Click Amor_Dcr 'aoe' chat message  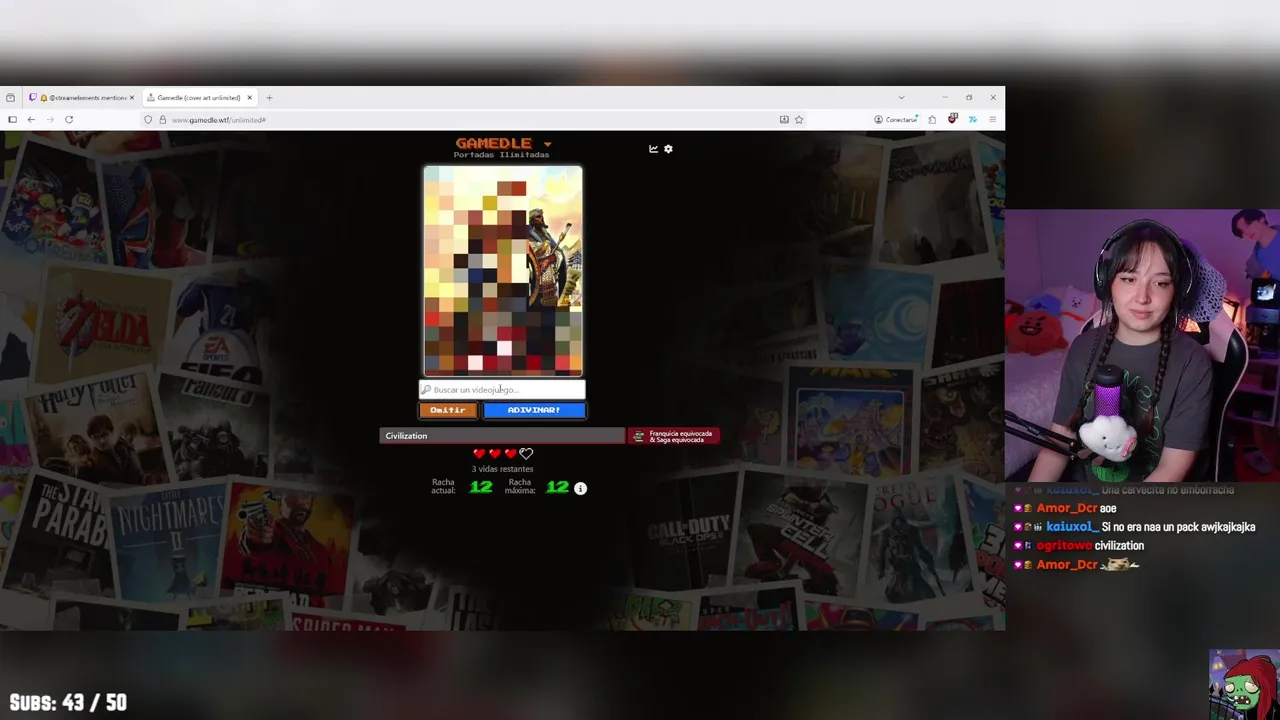(x=1108, y=509)
